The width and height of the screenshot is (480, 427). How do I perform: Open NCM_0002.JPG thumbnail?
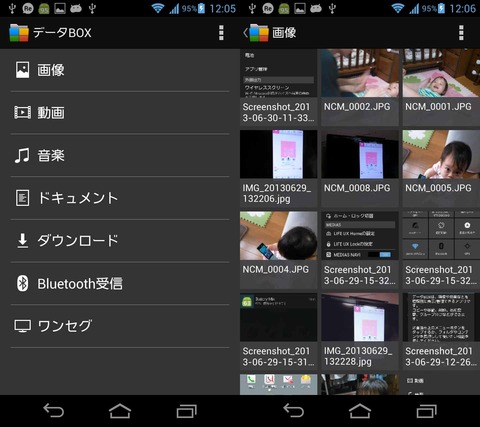click(360, 73)
